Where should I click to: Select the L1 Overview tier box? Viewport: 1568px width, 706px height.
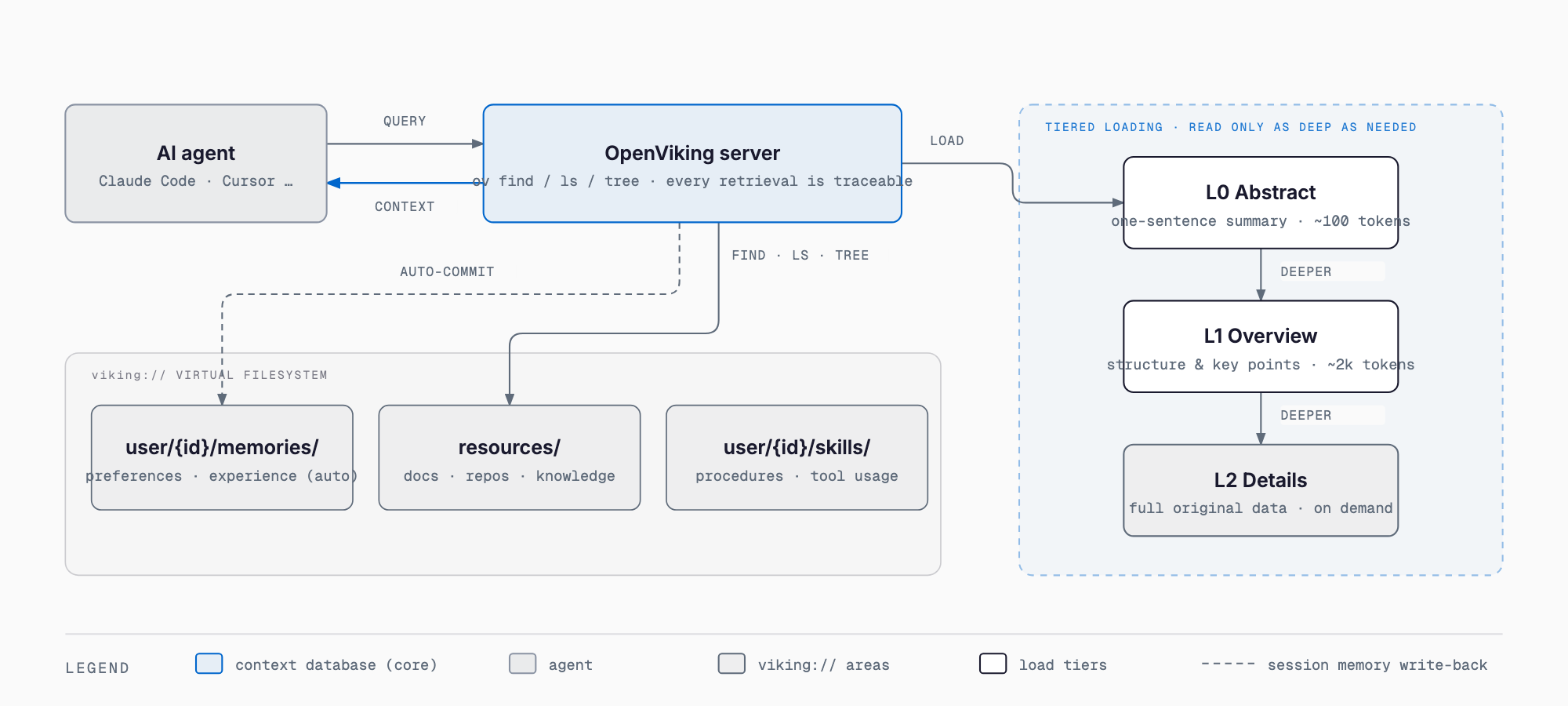point(1261,346)
